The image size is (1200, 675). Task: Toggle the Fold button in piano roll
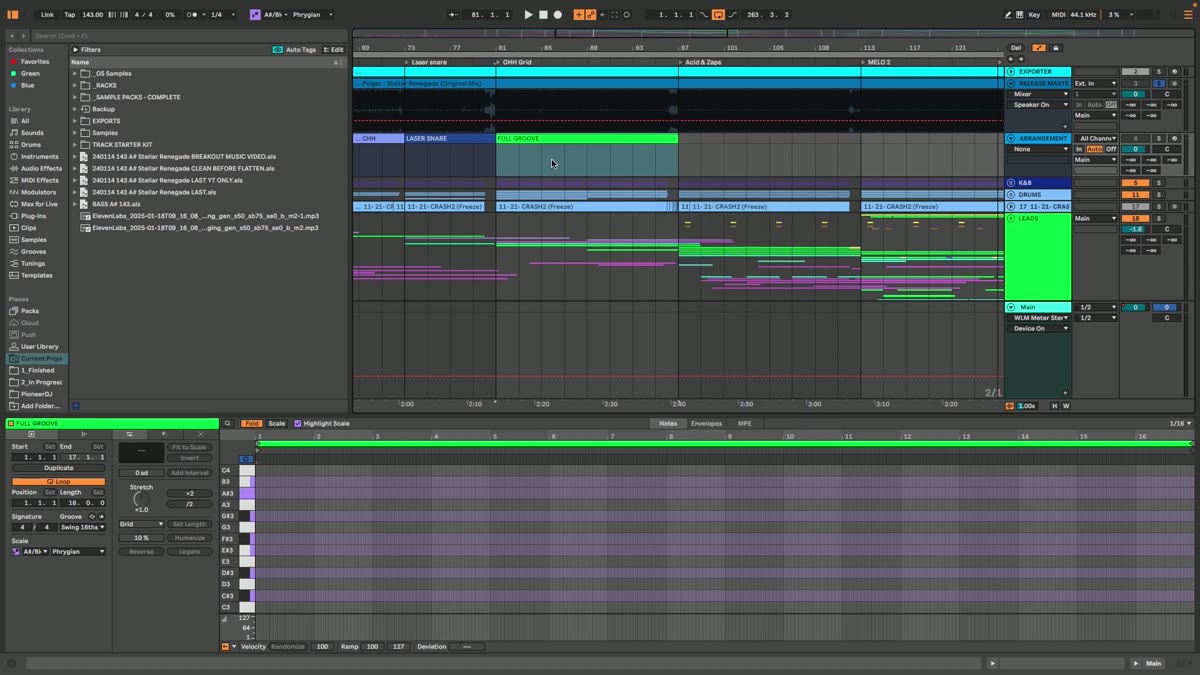251,423
